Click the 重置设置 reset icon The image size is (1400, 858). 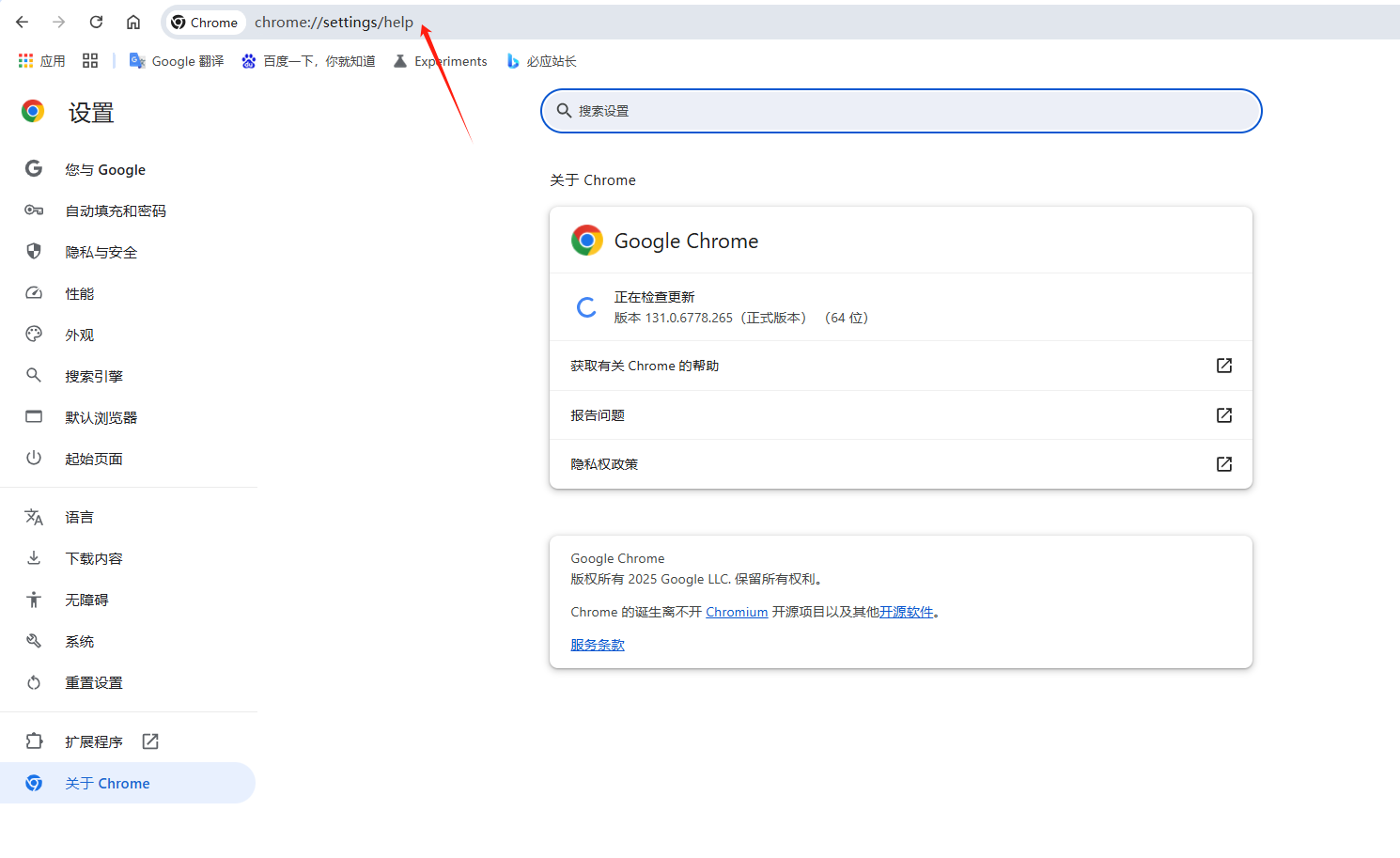click(x=34, y=682)
